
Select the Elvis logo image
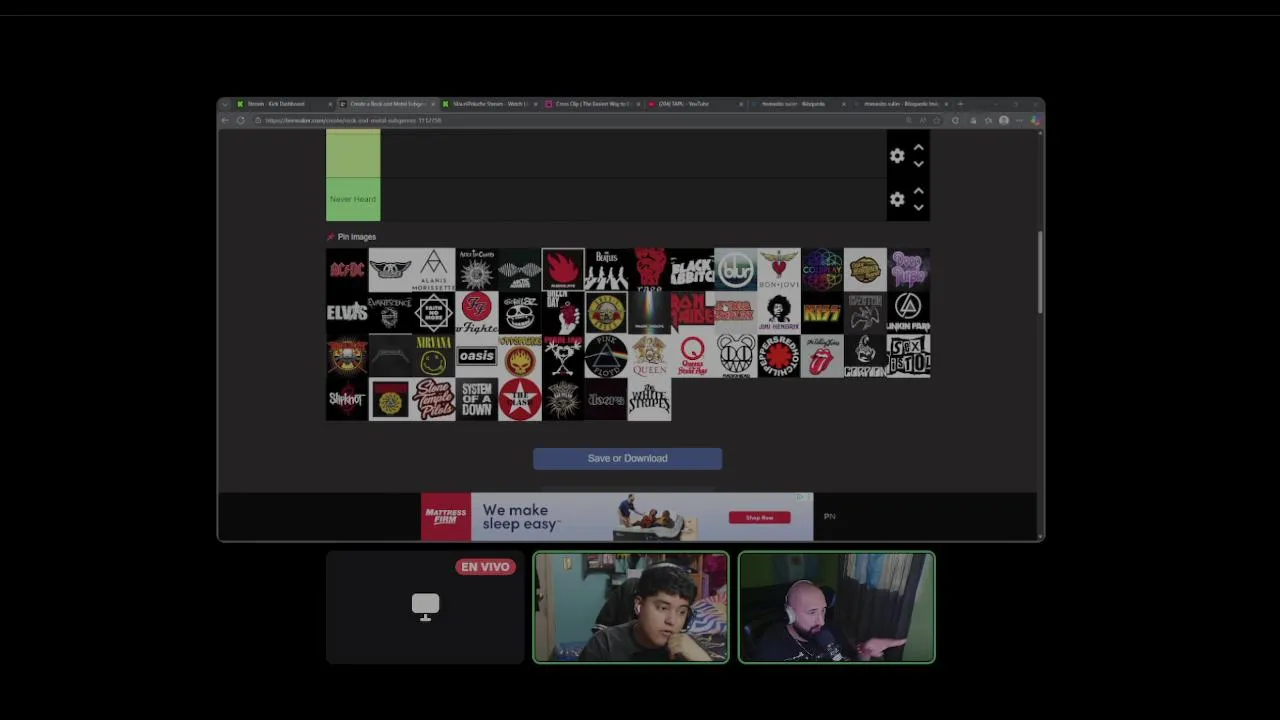[x=347, y=313]
